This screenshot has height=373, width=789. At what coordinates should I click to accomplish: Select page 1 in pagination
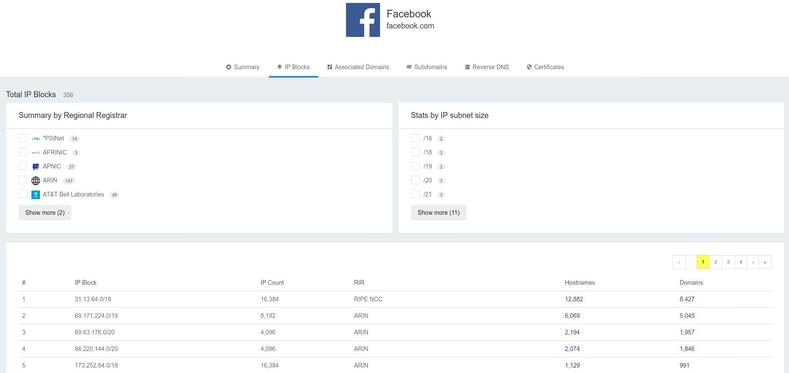[703, 262]
